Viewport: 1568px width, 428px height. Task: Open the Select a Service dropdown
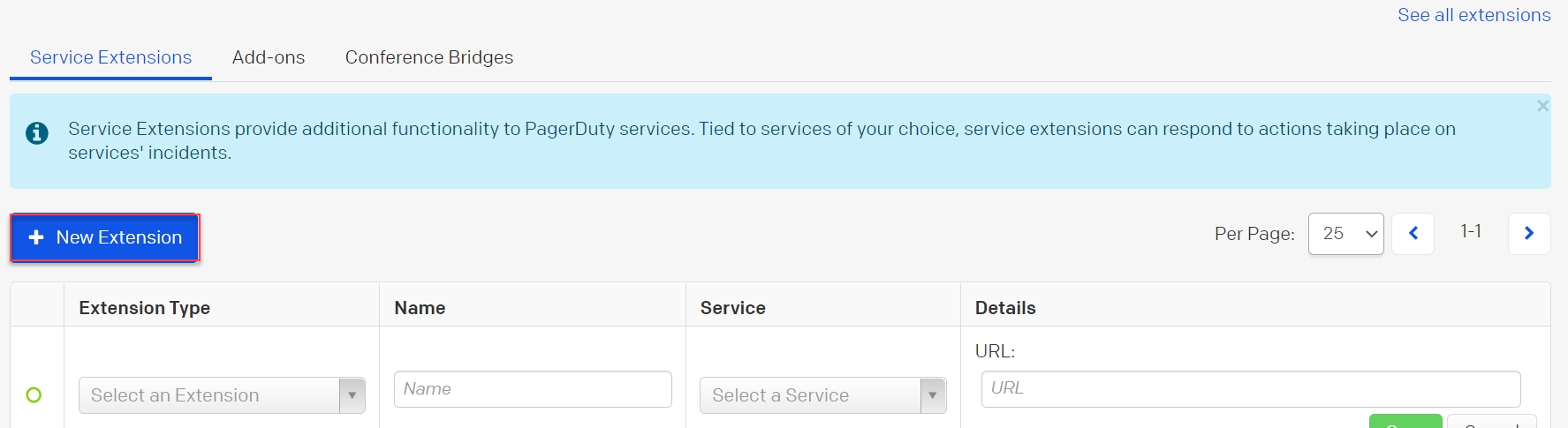[x=822, y=395]
